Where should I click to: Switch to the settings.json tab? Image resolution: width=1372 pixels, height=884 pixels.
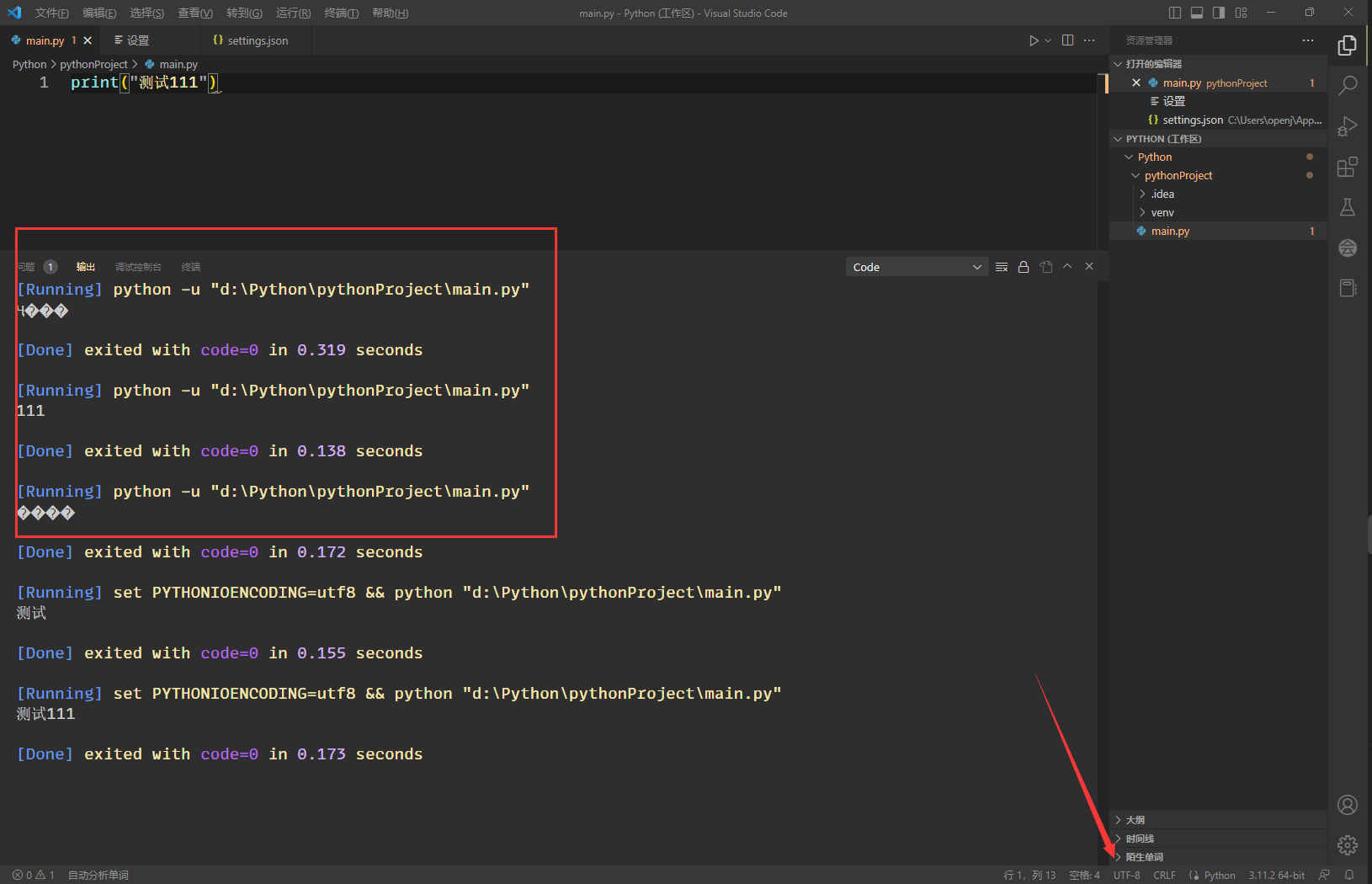point(257,40)
